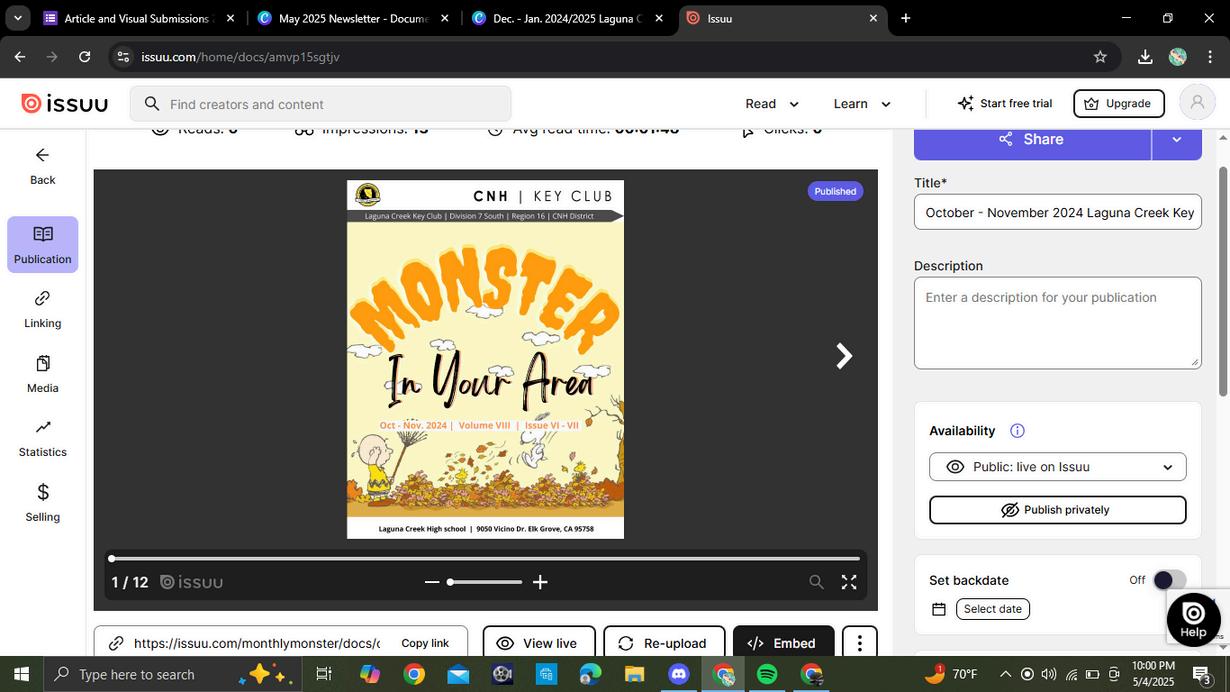Screen dimensions: 1230x692
Task: Click the Monster In Your Area cover
Action: point(485,359)
